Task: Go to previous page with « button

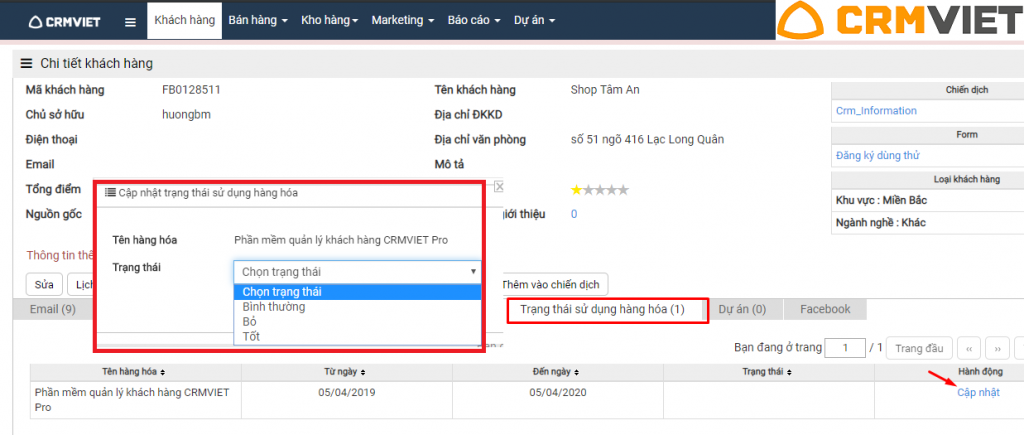Action: coord(969,348)
